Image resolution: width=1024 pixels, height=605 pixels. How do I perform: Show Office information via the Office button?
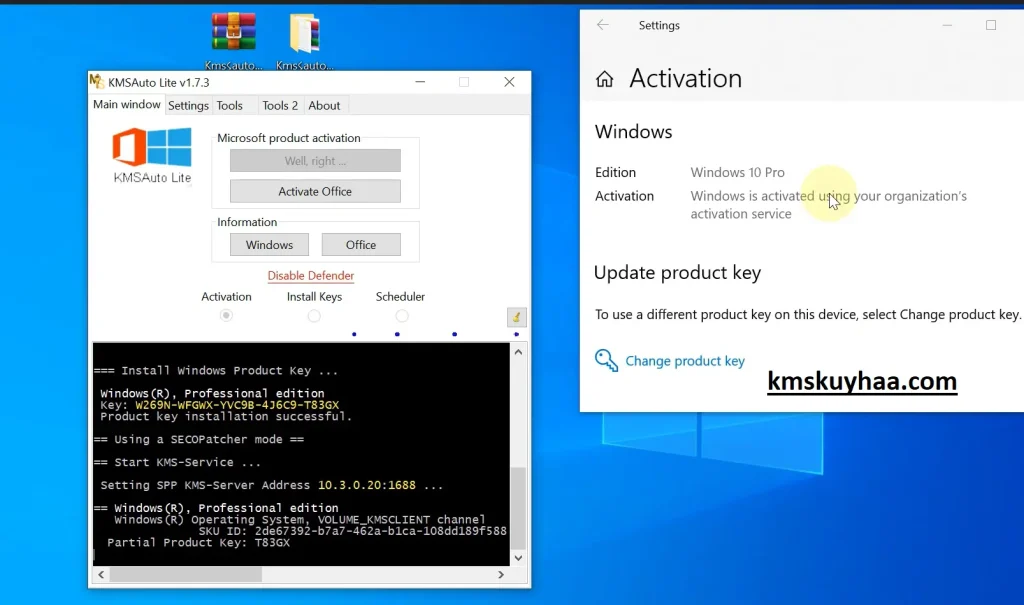point(361,244)
